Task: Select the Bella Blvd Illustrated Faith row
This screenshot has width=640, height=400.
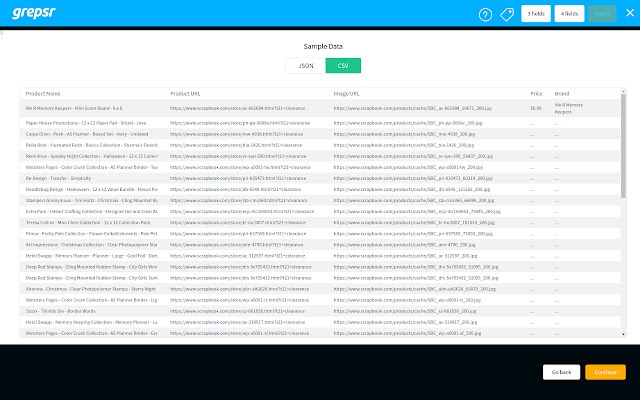Action: coord(320,145)
